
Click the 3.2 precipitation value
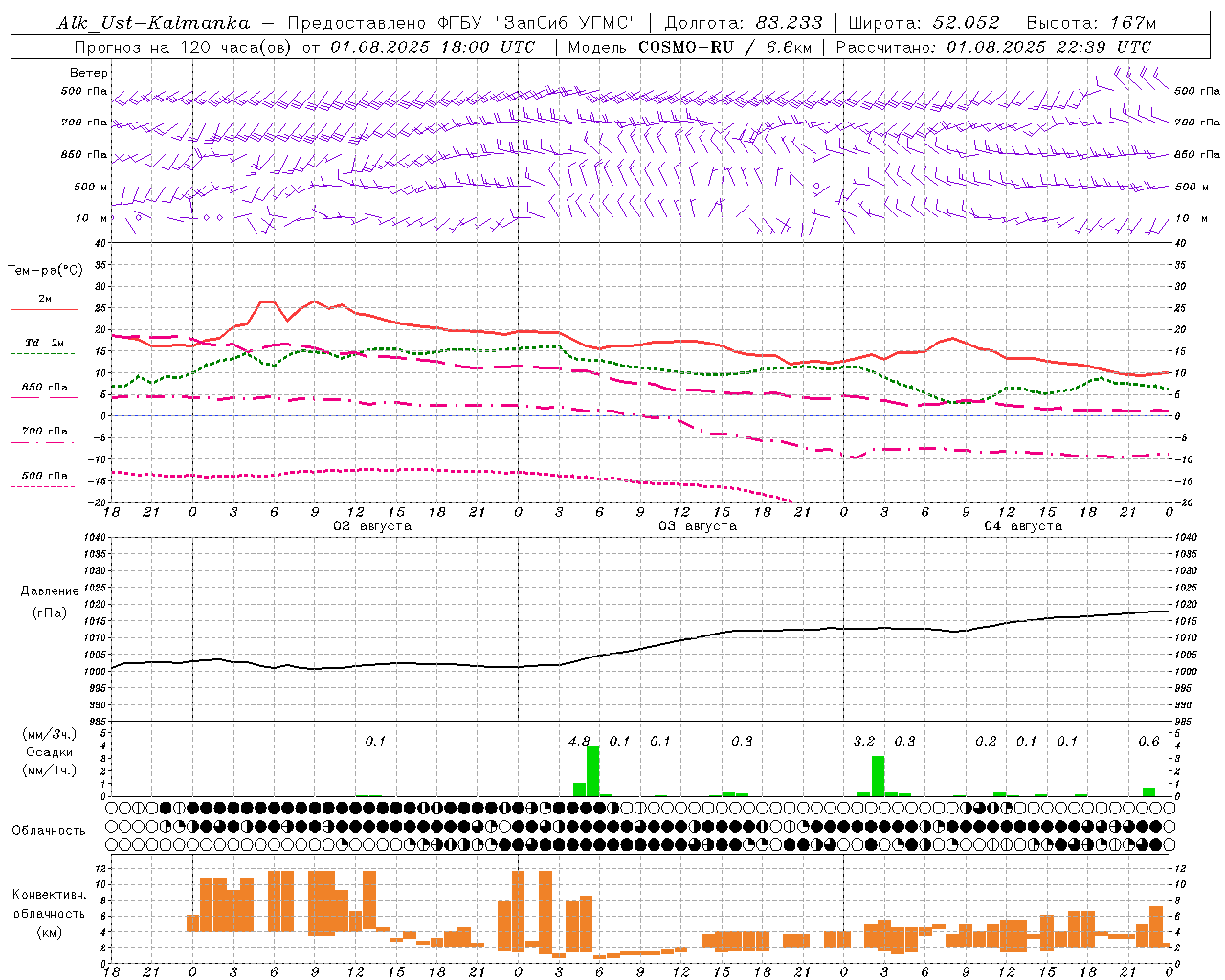point(864,741)
